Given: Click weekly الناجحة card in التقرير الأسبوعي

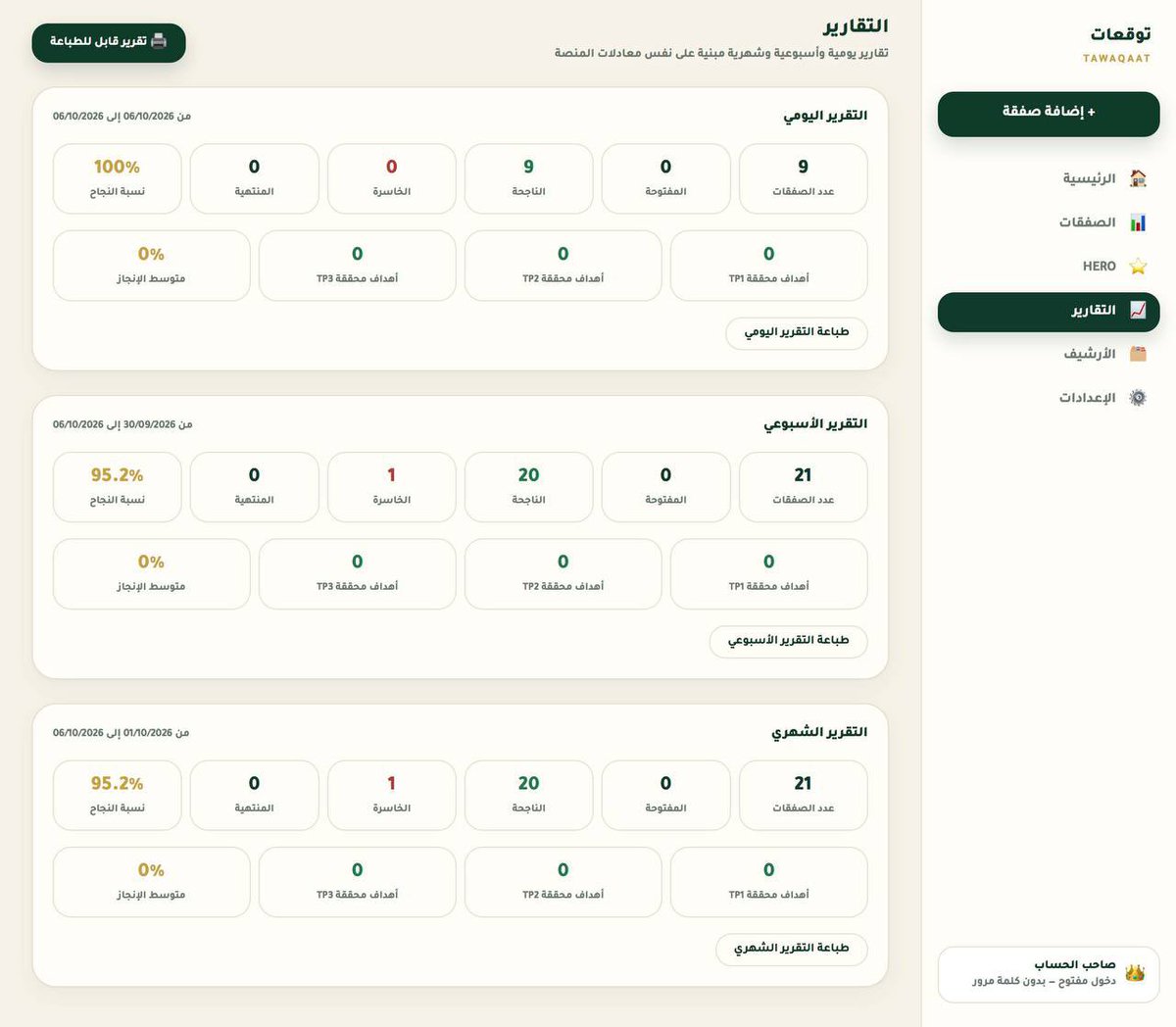Looking at the screenshot, I should (x=528, y=487).
